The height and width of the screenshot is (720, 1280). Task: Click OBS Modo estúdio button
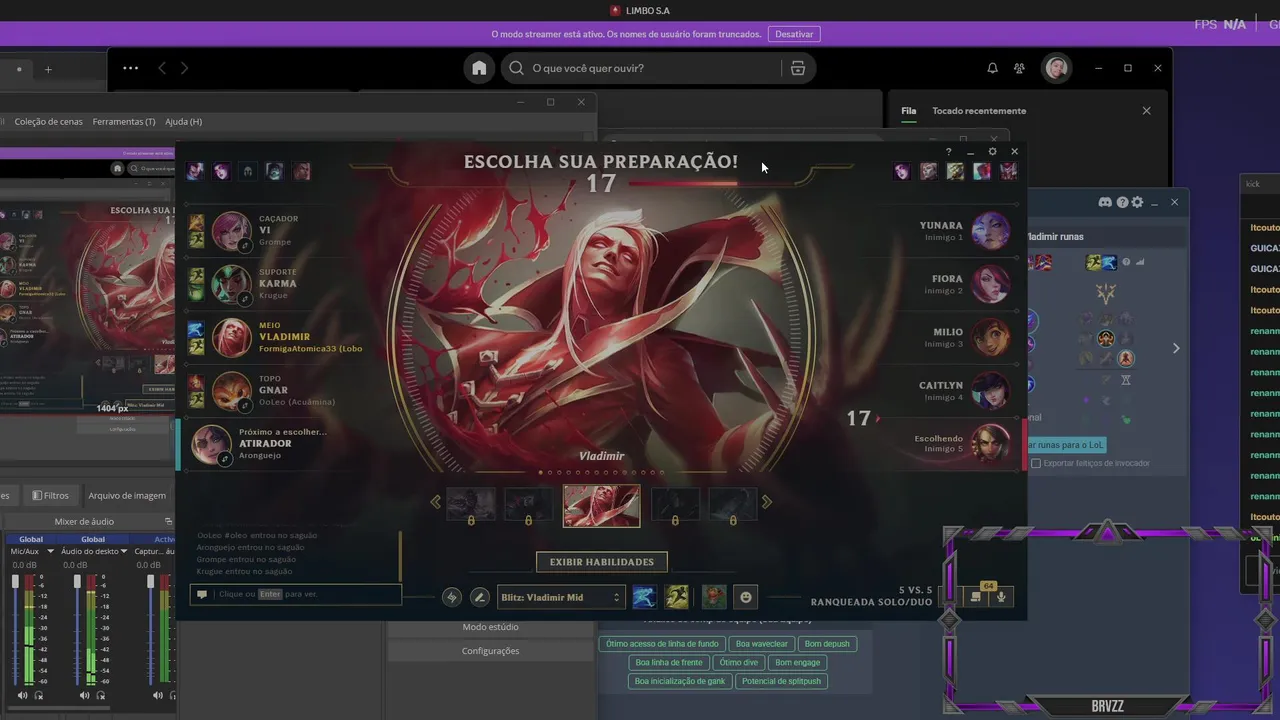[x=490, y=627]
